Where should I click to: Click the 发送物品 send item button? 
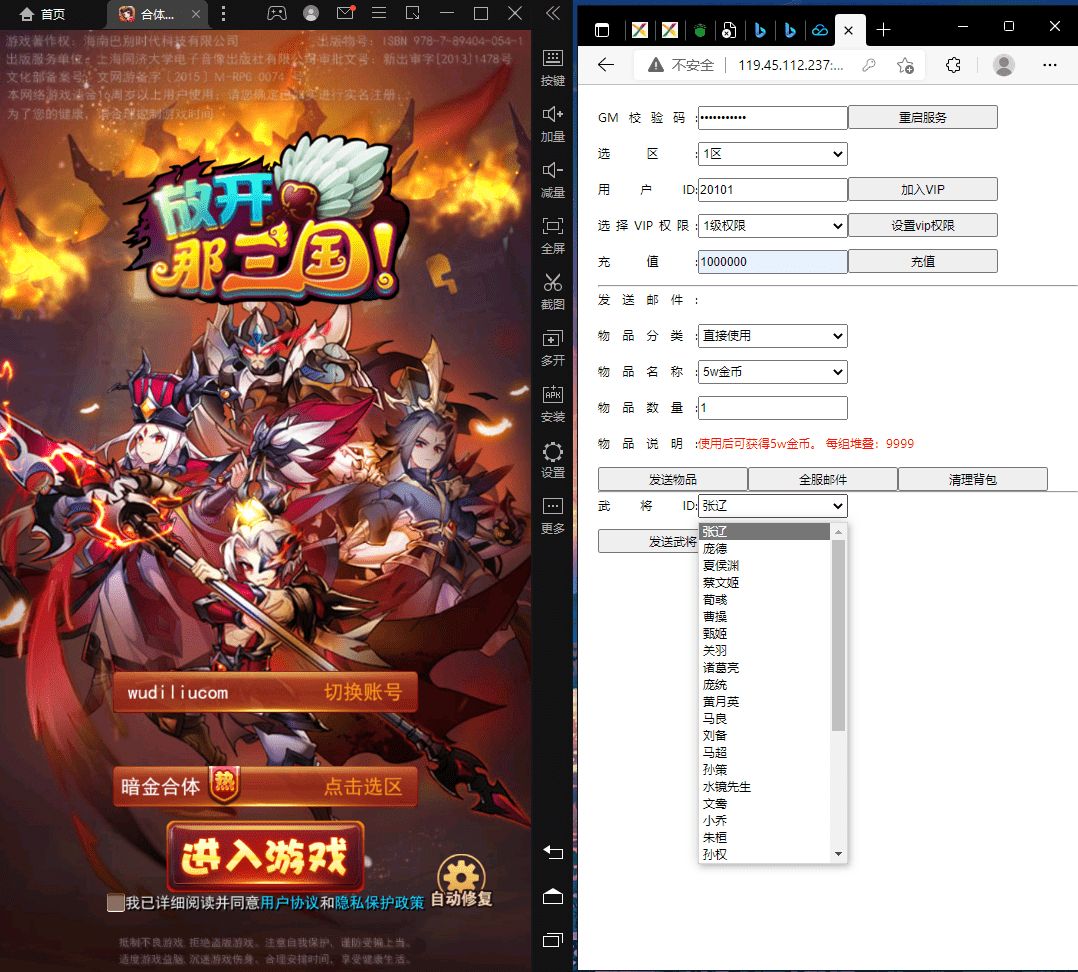pos(672,479)
